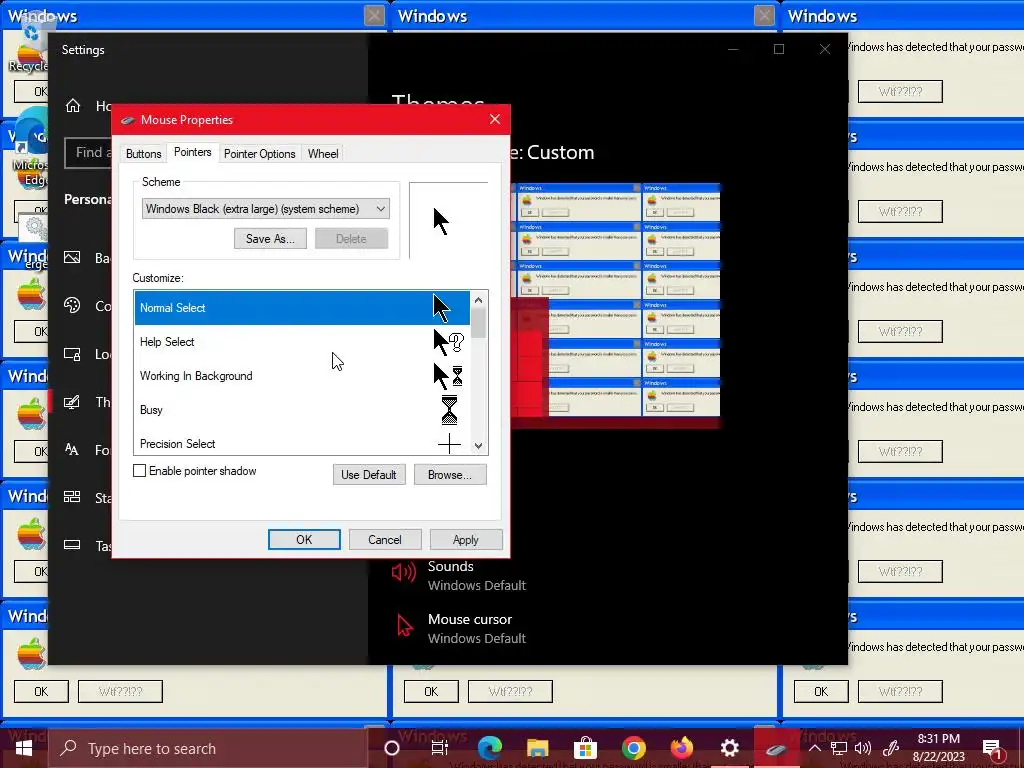
Task: Open the Pointer Options tab
Action: pyautogui.click(x=259, y=153)
